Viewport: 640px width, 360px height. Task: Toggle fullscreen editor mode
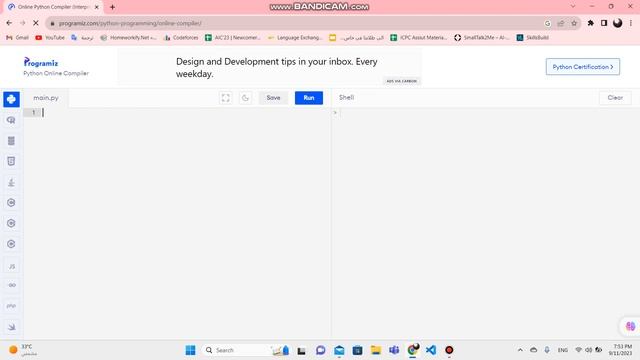225,98
